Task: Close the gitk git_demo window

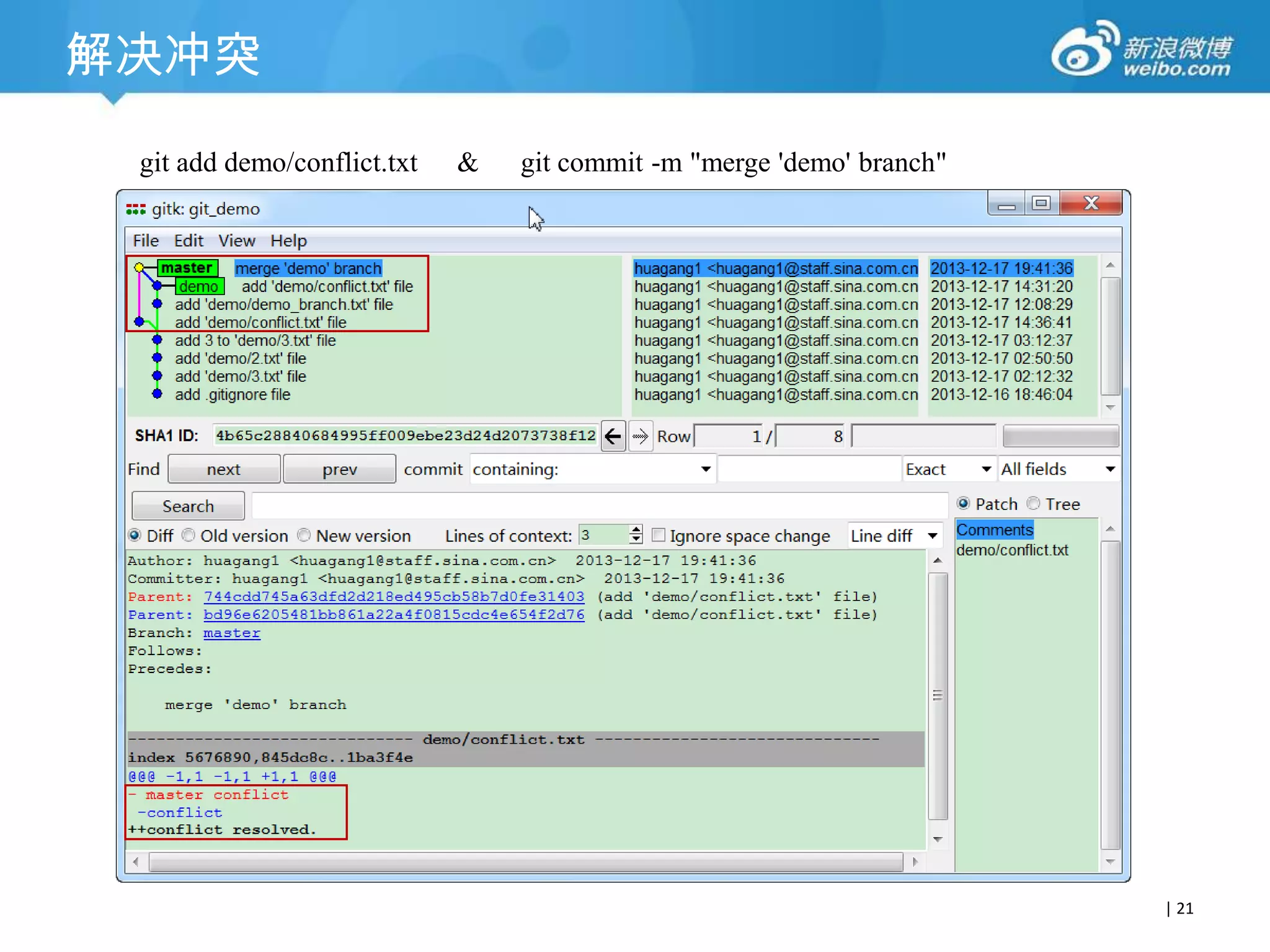Action: click(1091, 203)
